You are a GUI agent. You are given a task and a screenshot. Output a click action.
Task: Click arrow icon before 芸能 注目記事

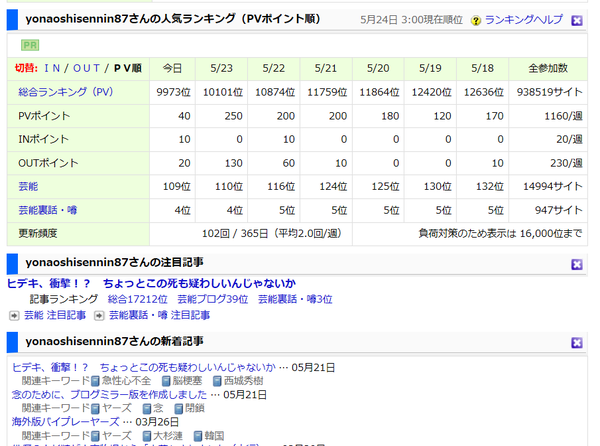click(14, 316)
